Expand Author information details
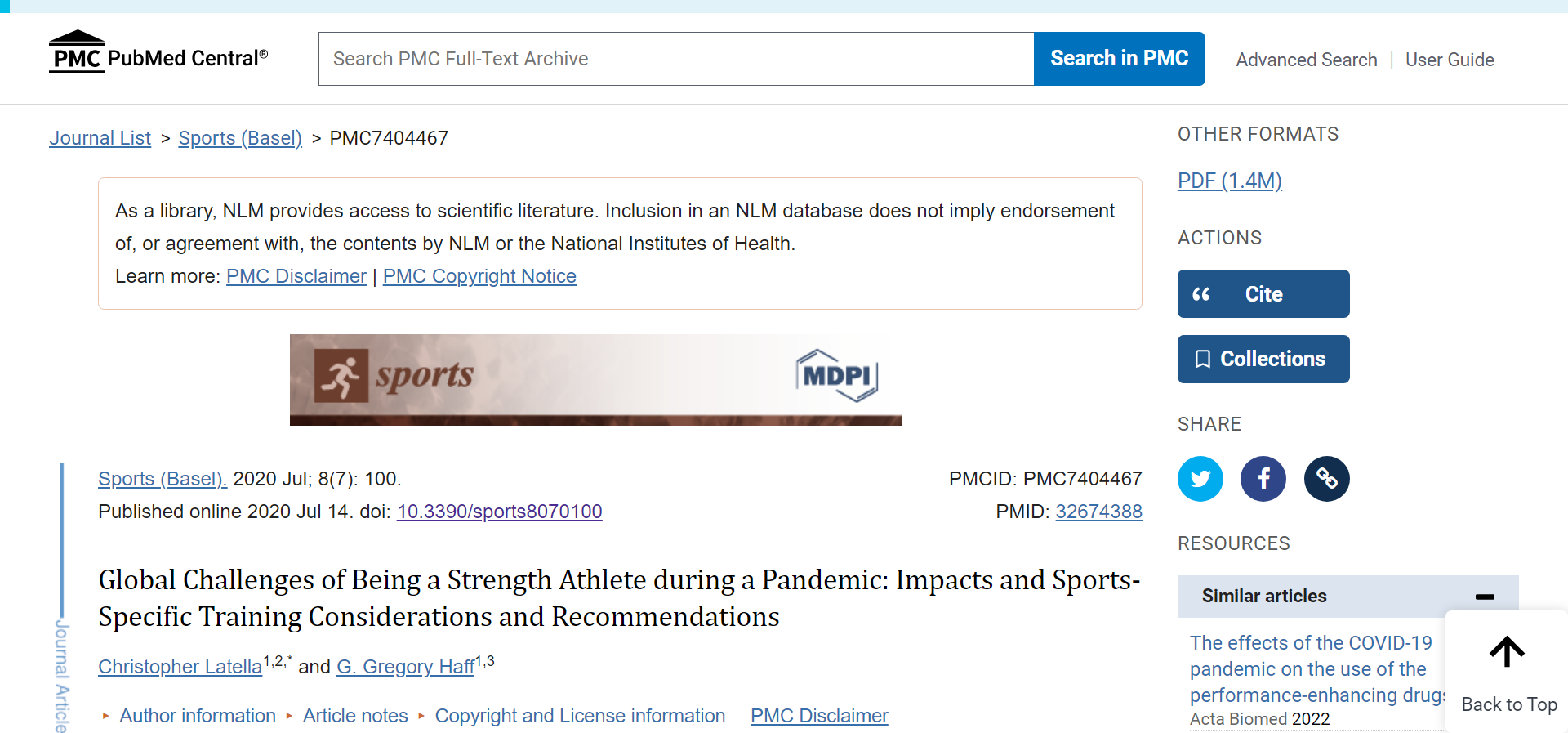 click(197, 716)
